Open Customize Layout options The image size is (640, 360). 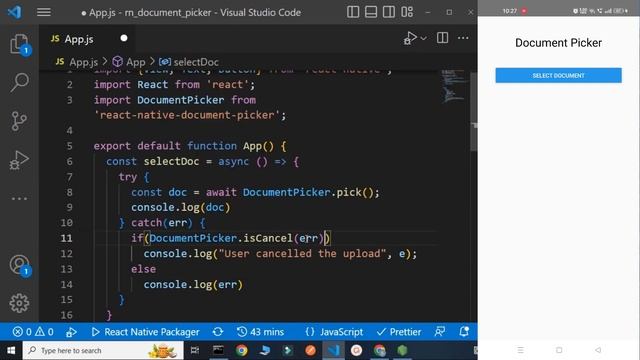pyautogui.click(x=407, y=12)
